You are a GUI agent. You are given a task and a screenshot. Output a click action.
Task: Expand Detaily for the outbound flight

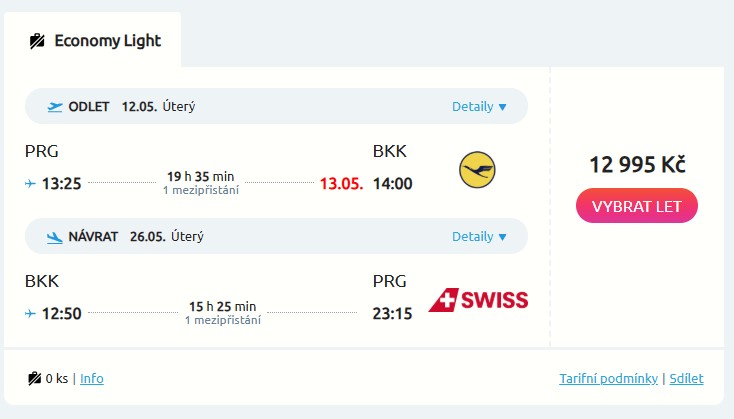pyautogui.click(x=480, y=106)
